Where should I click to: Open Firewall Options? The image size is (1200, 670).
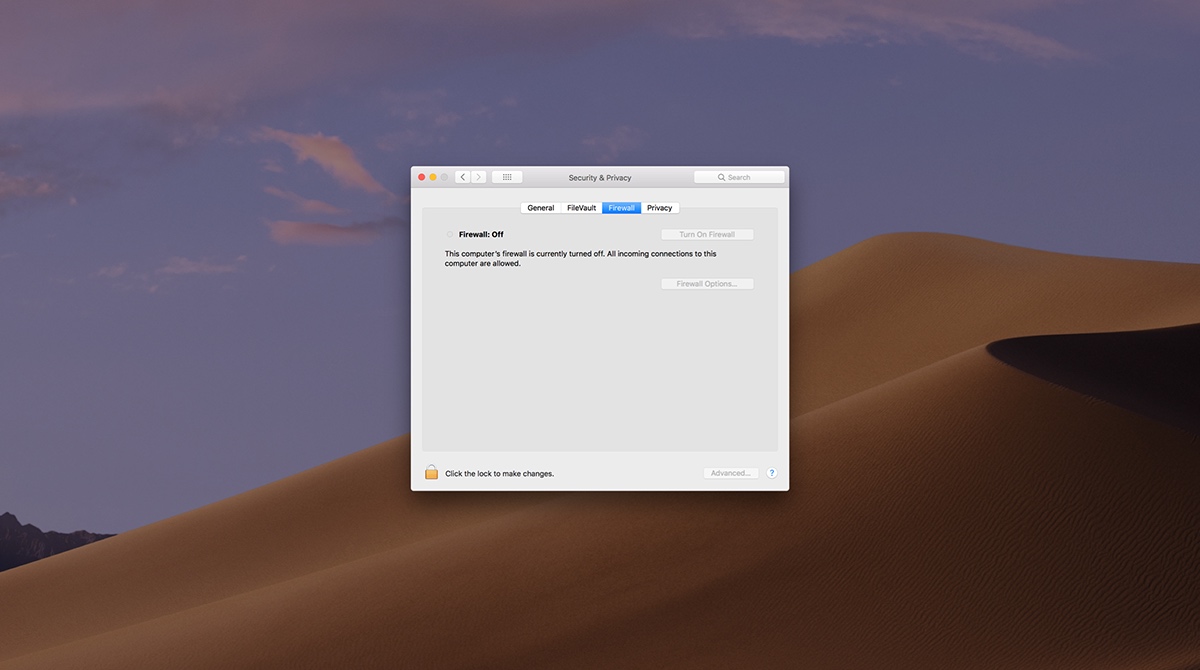[707, 283]
